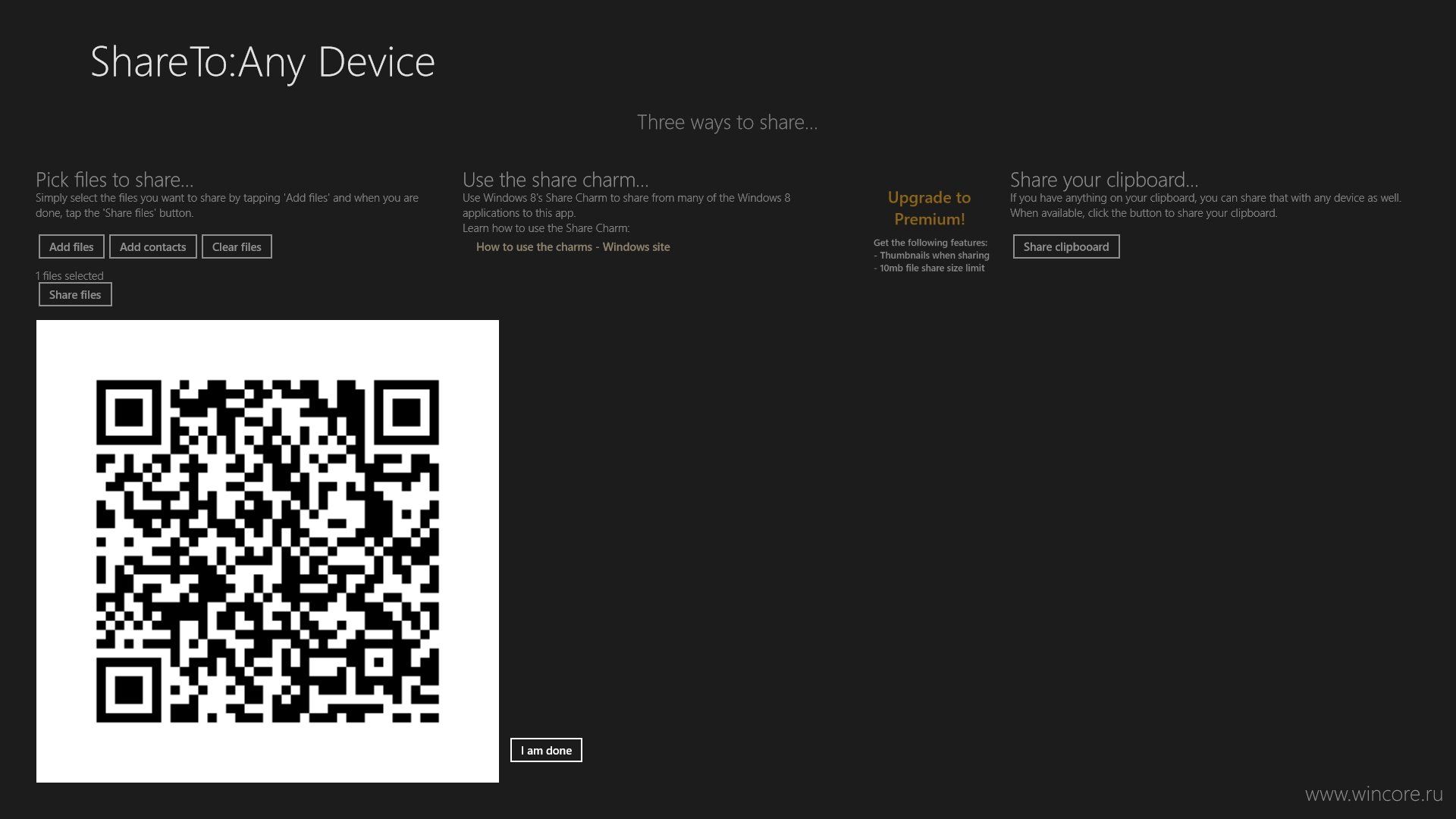Clear files from the selection

237,246
